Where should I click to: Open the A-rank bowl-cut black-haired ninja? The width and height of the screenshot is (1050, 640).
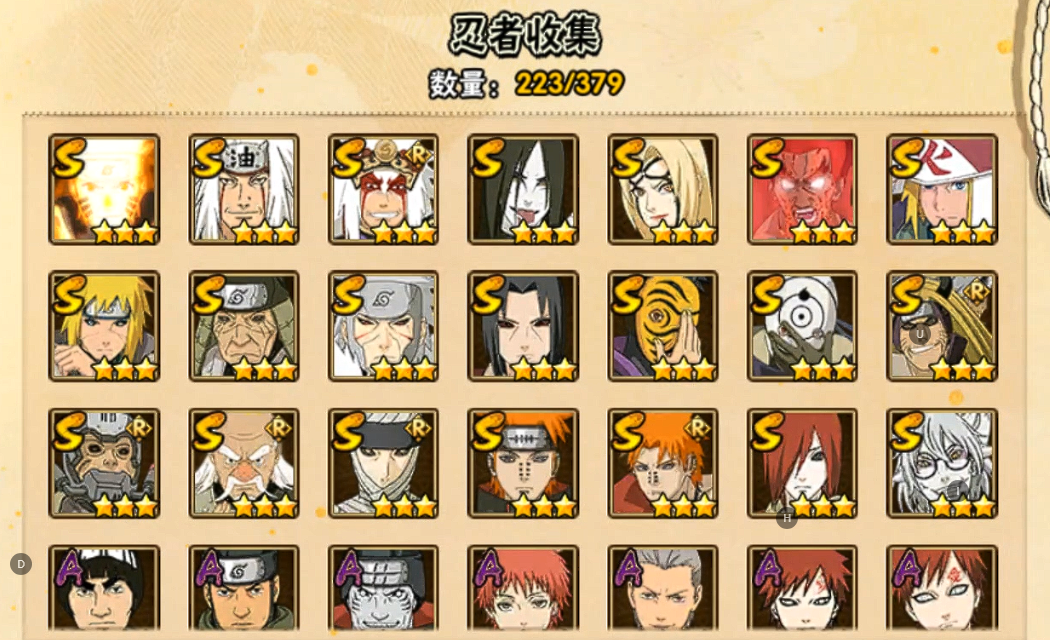click(x=104, y=588)
